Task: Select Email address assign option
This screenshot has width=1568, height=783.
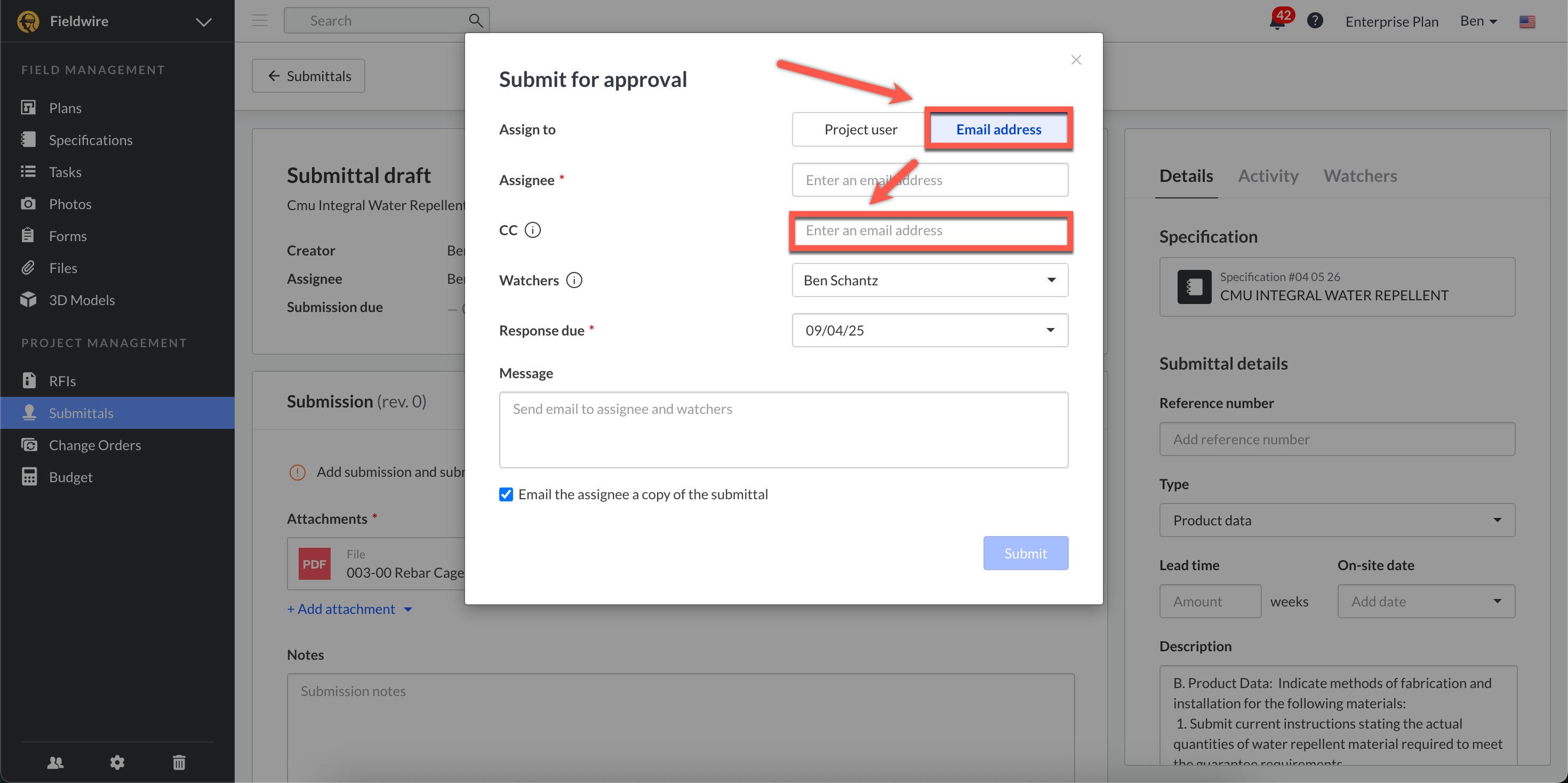Action: (998, 130)
